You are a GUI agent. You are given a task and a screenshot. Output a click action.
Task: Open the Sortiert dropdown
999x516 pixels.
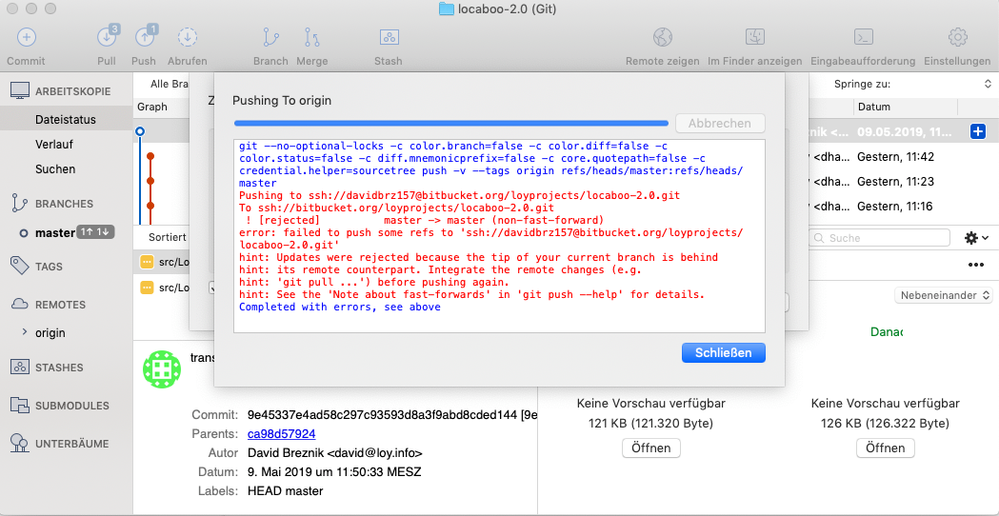167,237
